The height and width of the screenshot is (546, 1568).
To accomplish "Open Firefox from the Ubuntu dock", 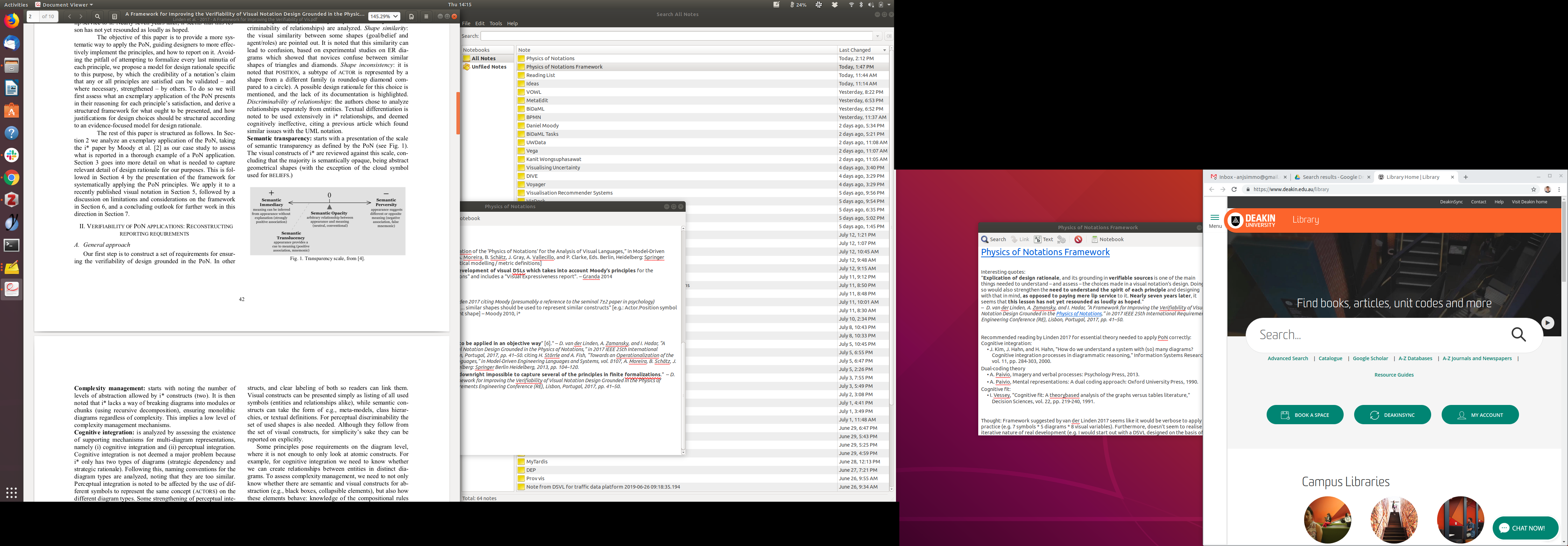I will point(12,21).
